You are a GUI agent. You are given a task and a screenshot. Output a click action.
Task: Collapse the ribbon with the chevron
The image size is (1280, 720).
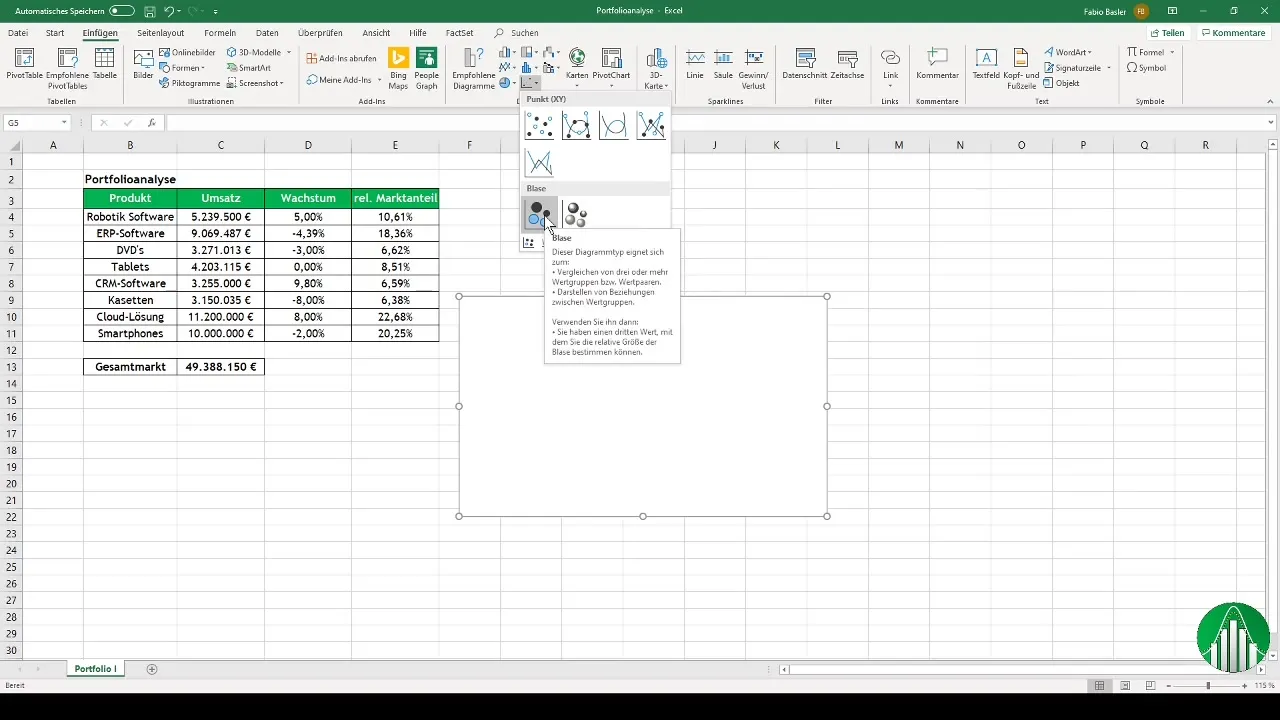(1271, 101)
